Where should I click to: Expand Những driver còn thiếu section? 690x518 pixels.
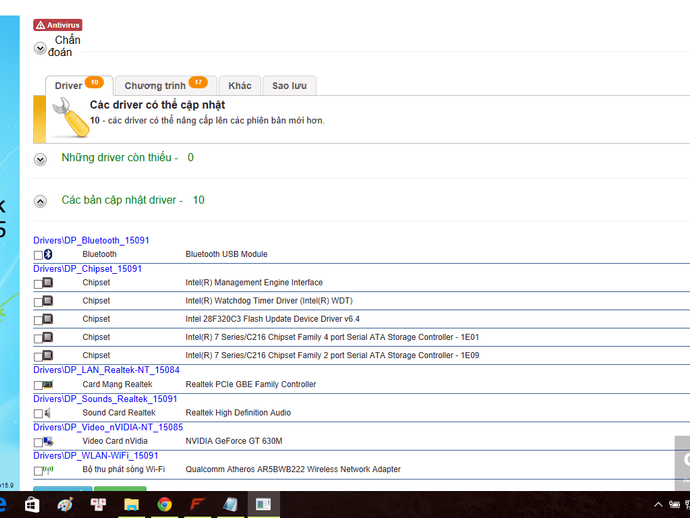click(40, 159)
